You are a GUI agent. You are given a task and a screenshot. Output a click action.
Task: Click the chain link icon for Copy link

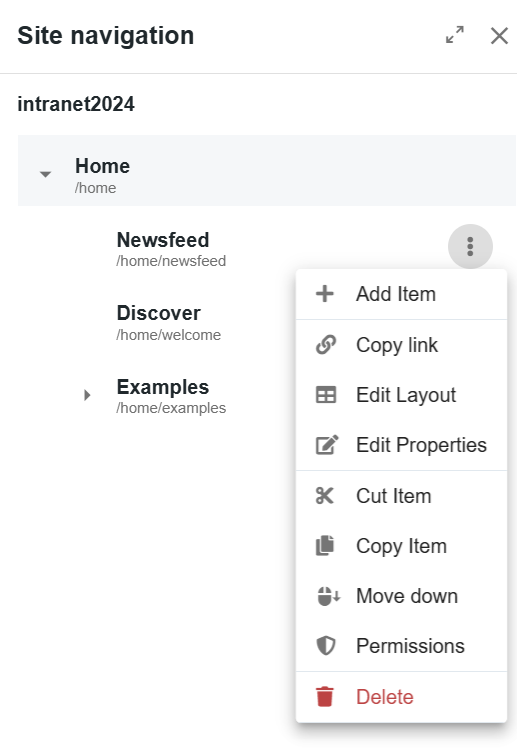click(326, 345)
